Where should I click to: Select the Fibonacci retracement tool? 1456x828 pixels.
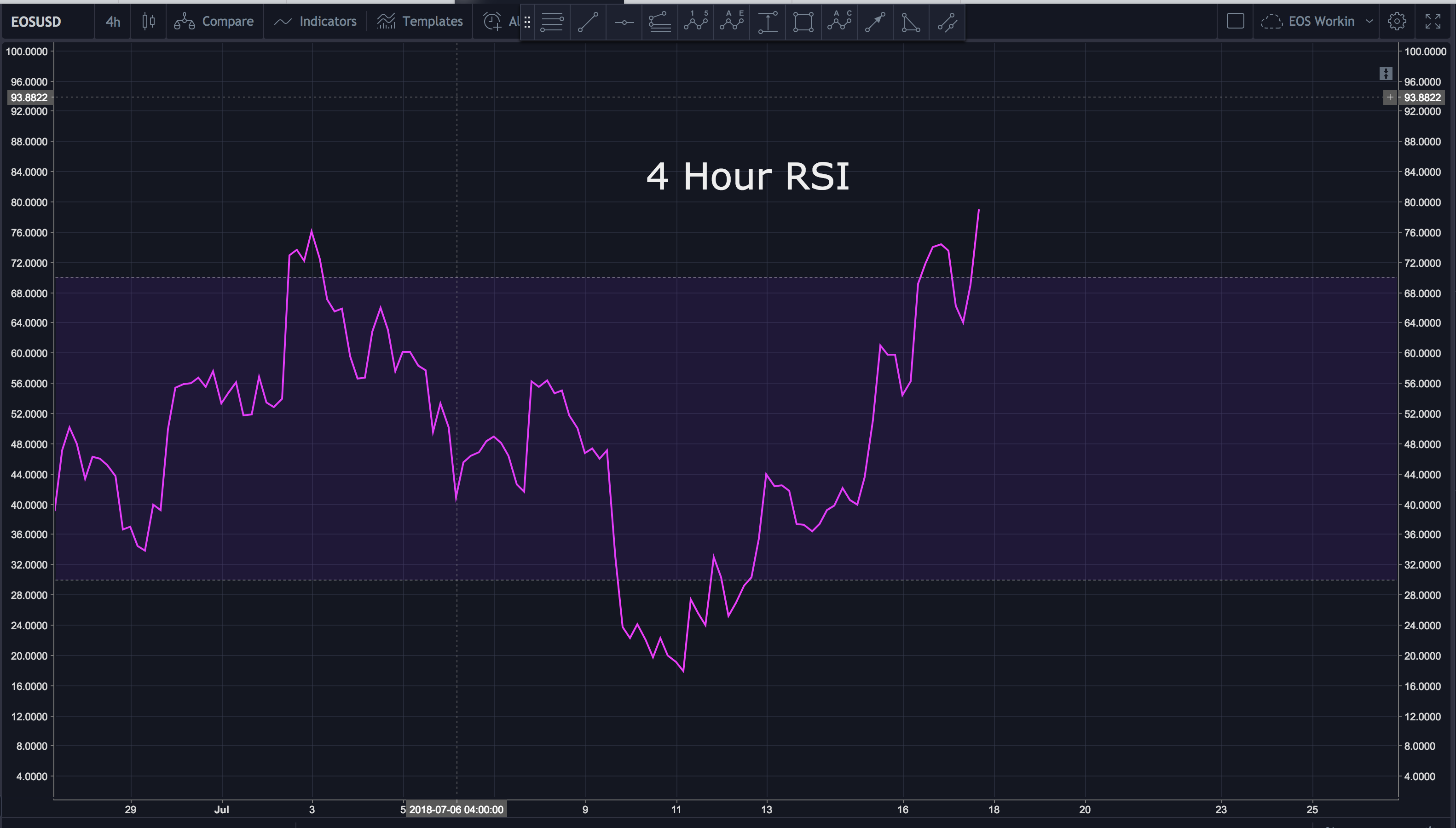[660, 22]
